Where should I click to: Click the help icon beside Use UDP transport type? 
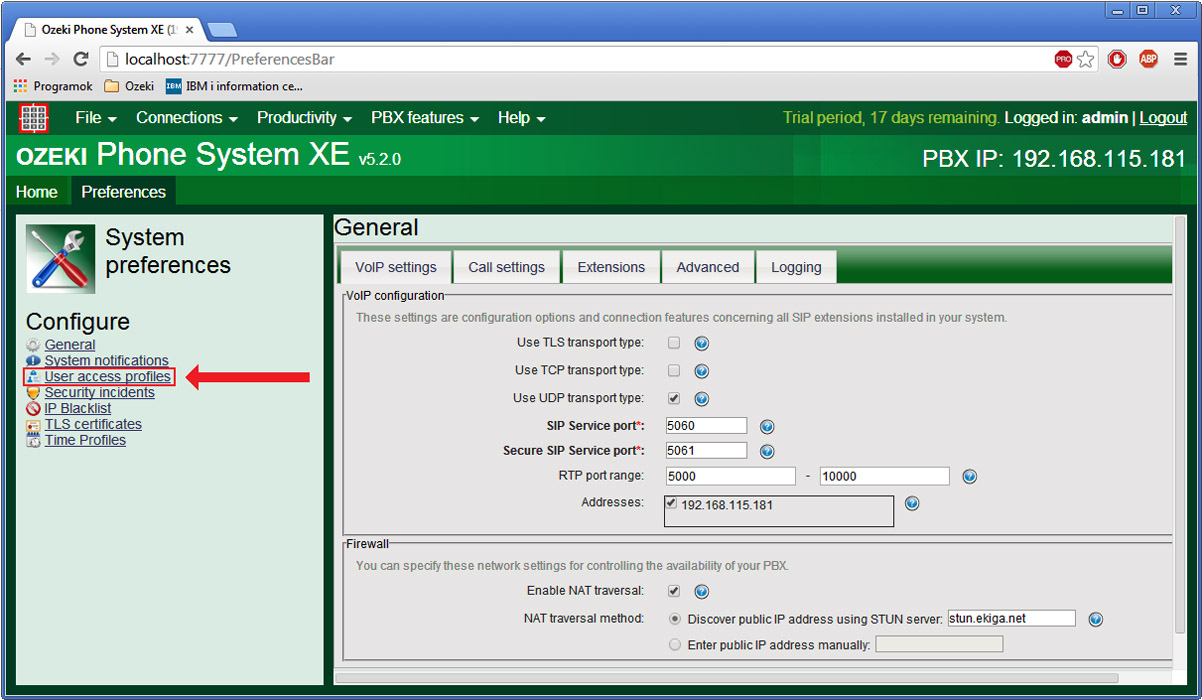(702, 399)
